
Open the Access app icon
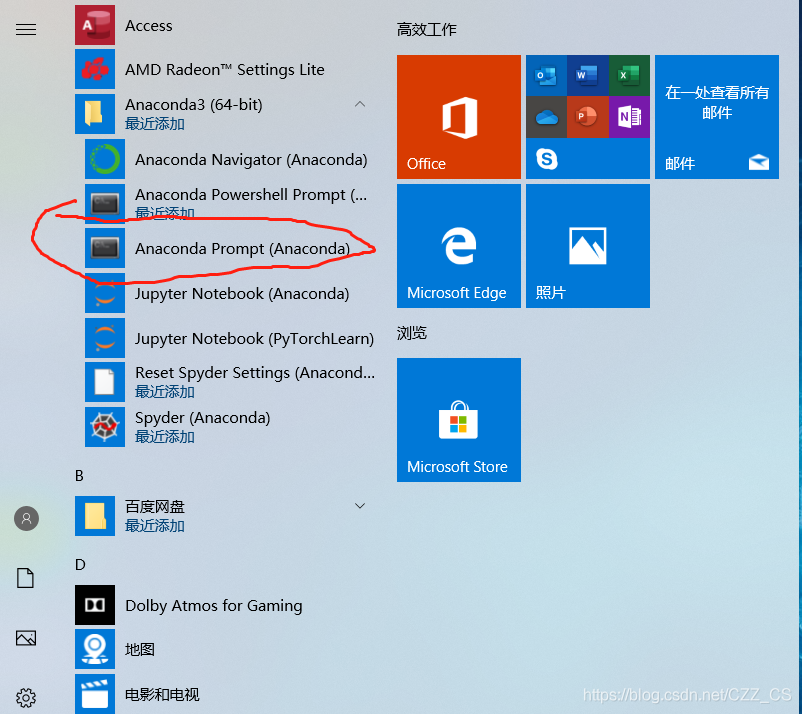[x=95, y=25]
